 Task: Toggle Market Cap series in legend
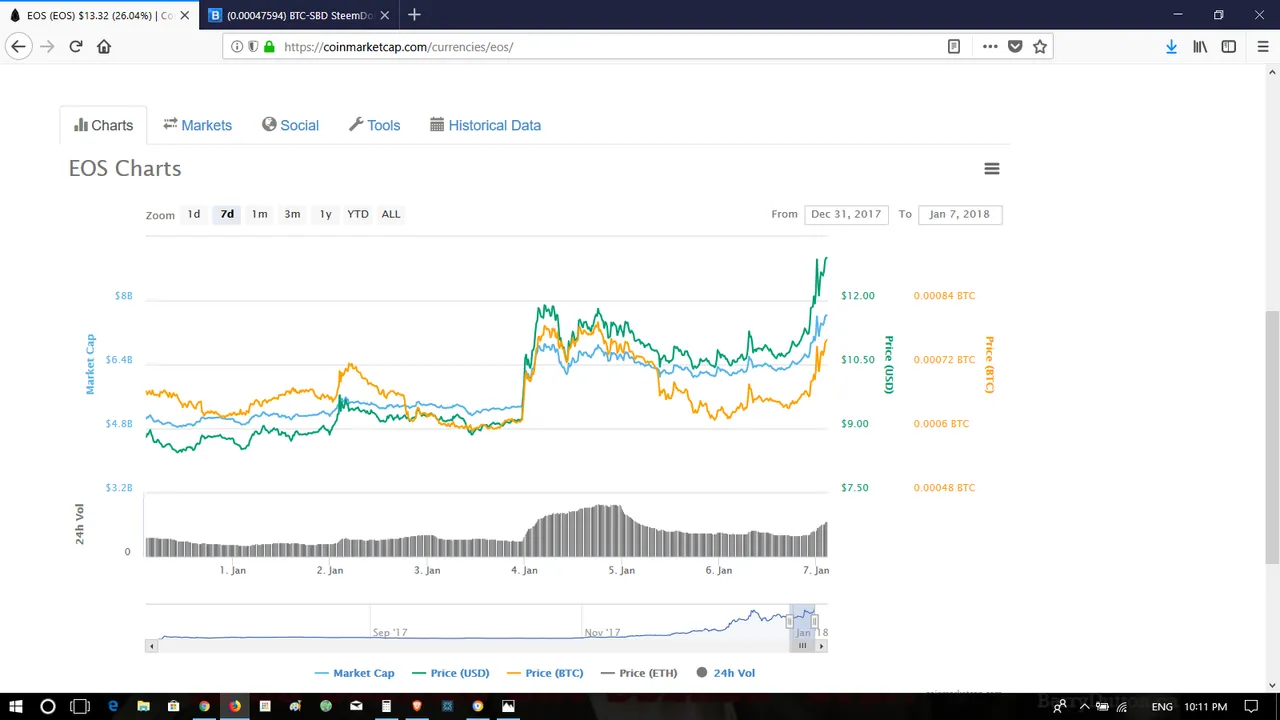point(354,673)
